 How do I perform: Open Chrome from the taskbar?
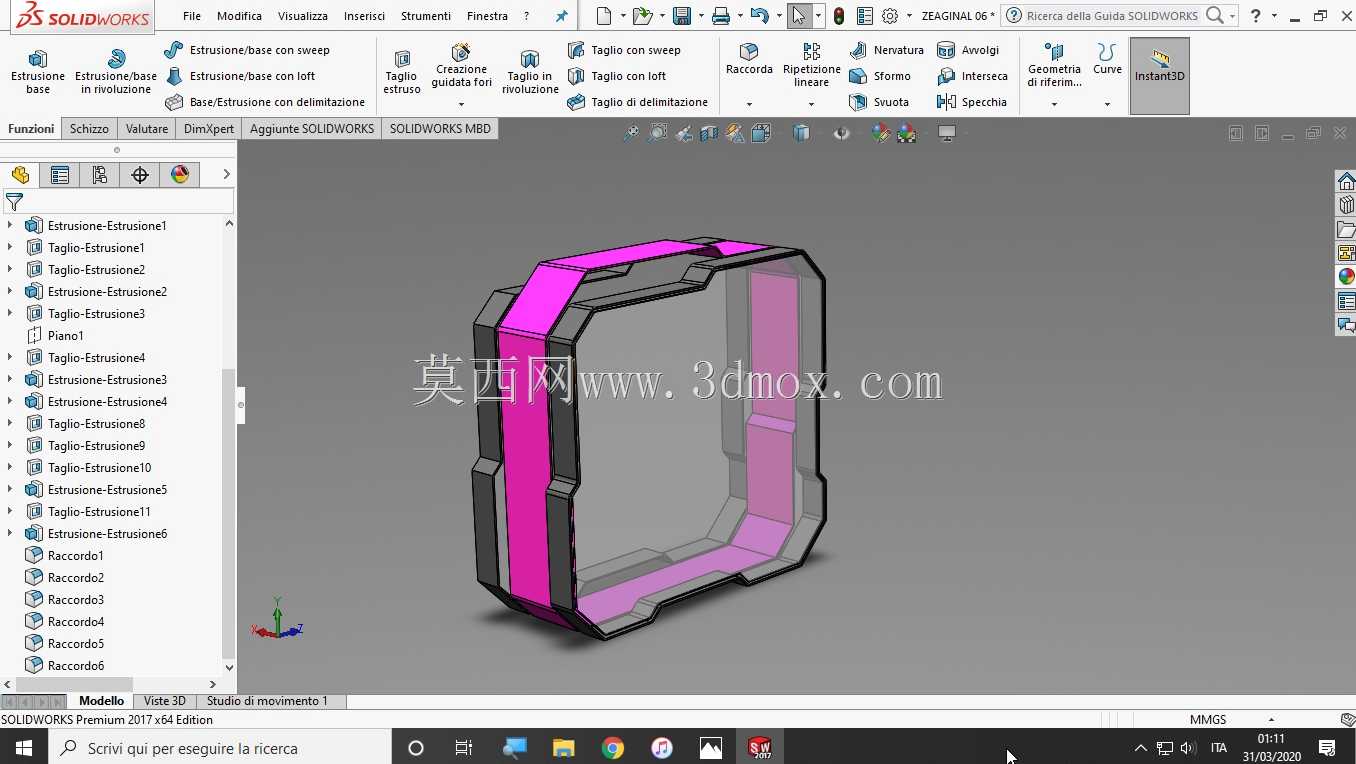point(613,748)
